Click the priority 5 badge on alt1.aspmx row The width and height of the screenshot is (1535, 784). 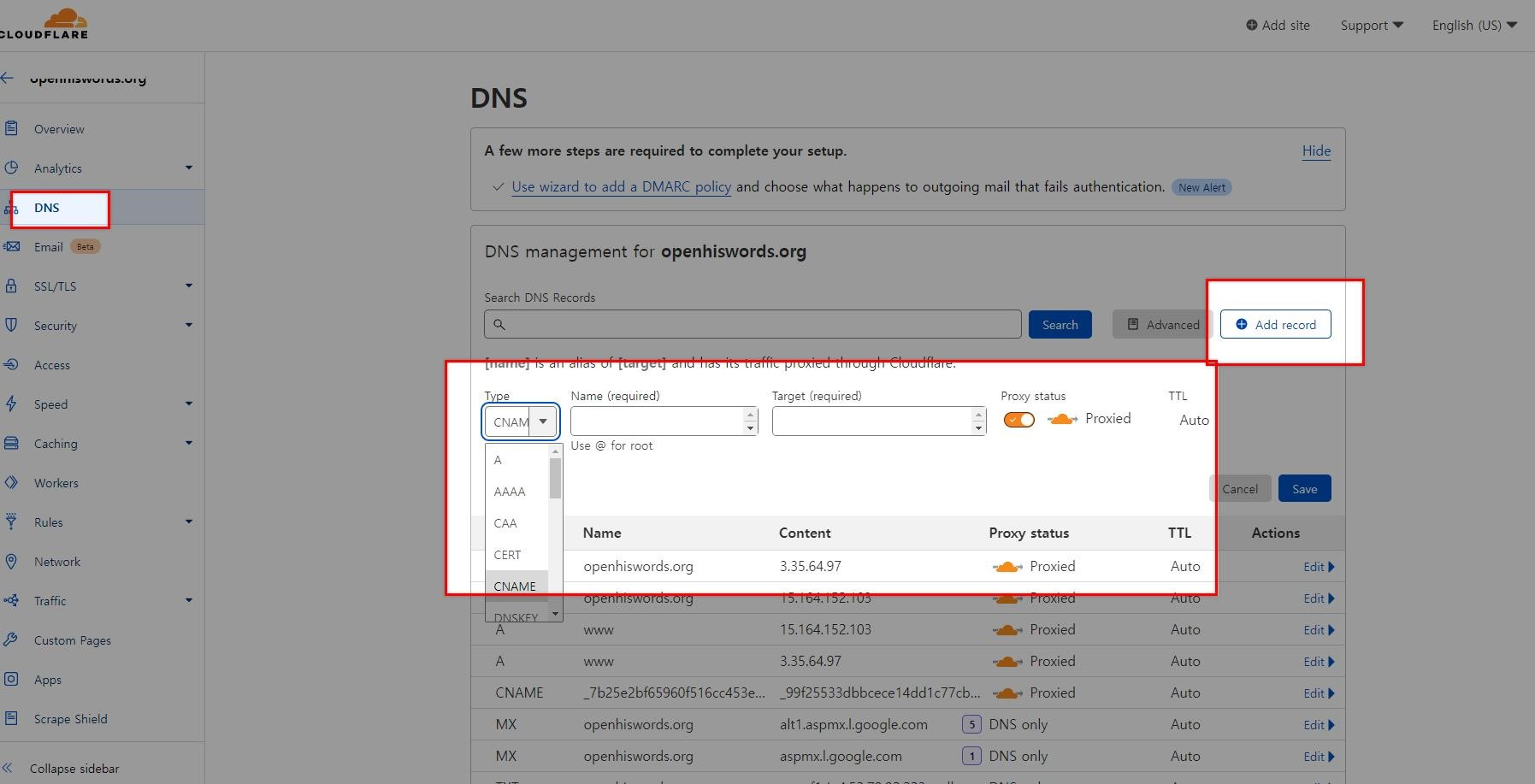(971, 725)
